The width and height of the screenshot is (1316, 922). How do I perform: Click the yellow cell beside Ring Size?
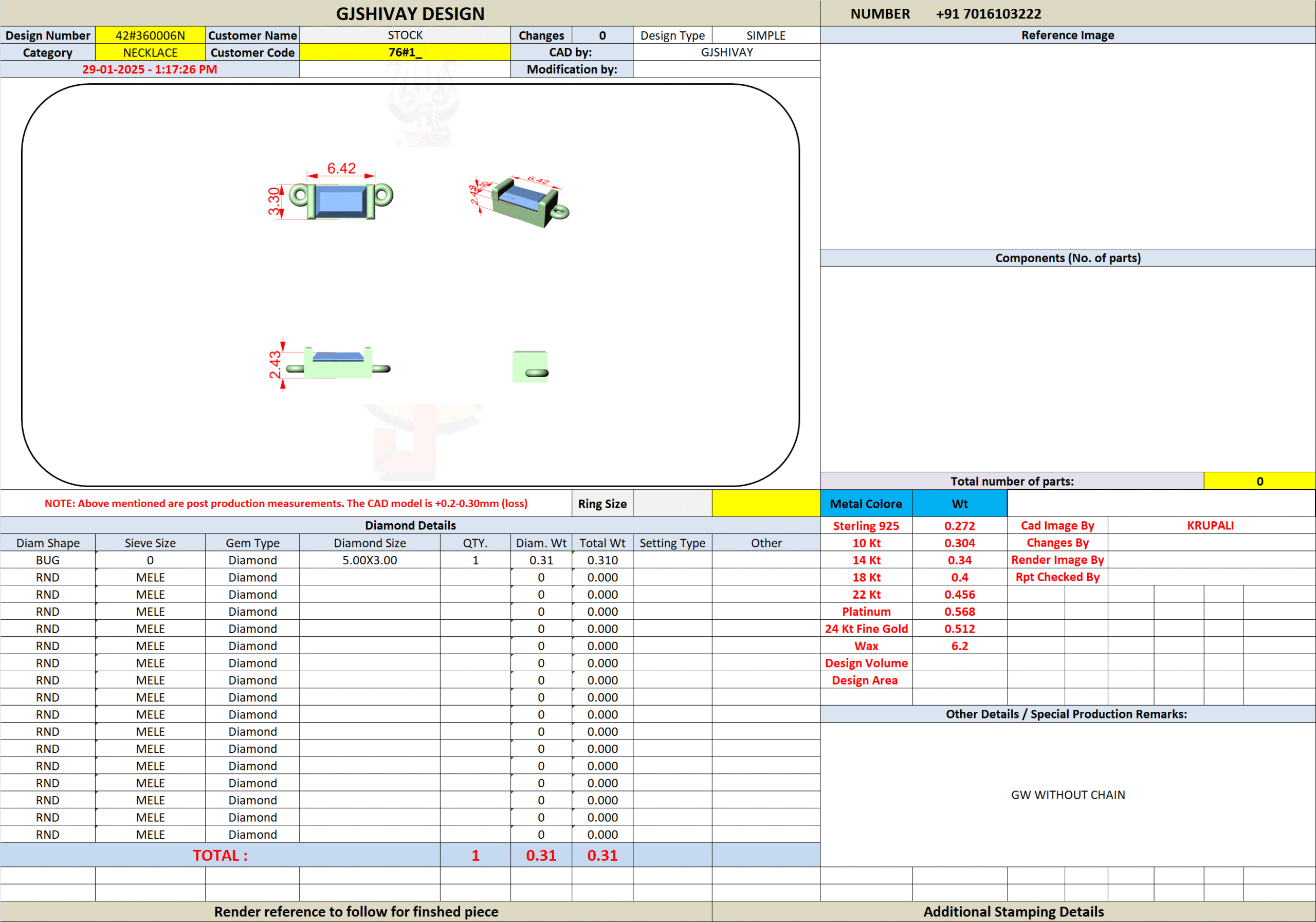pos(765,504)
